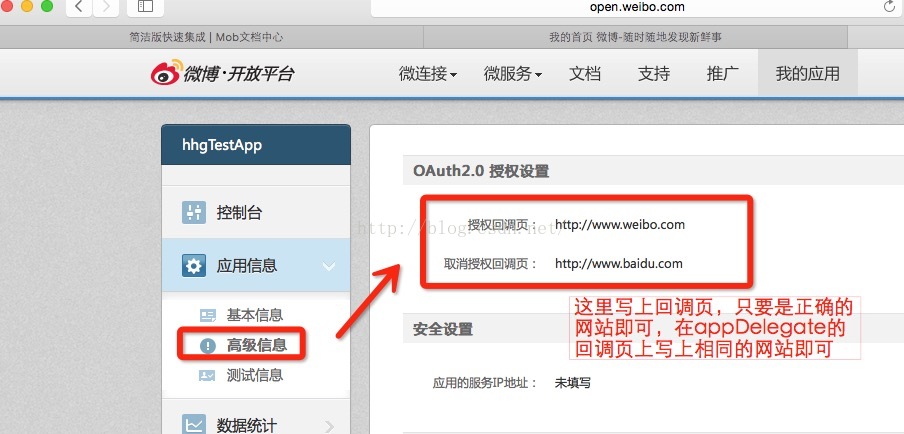The width and height of the screenshot is (904, 434).
Task: Open the 高级信息 submenu item
Action: (256, 345)
